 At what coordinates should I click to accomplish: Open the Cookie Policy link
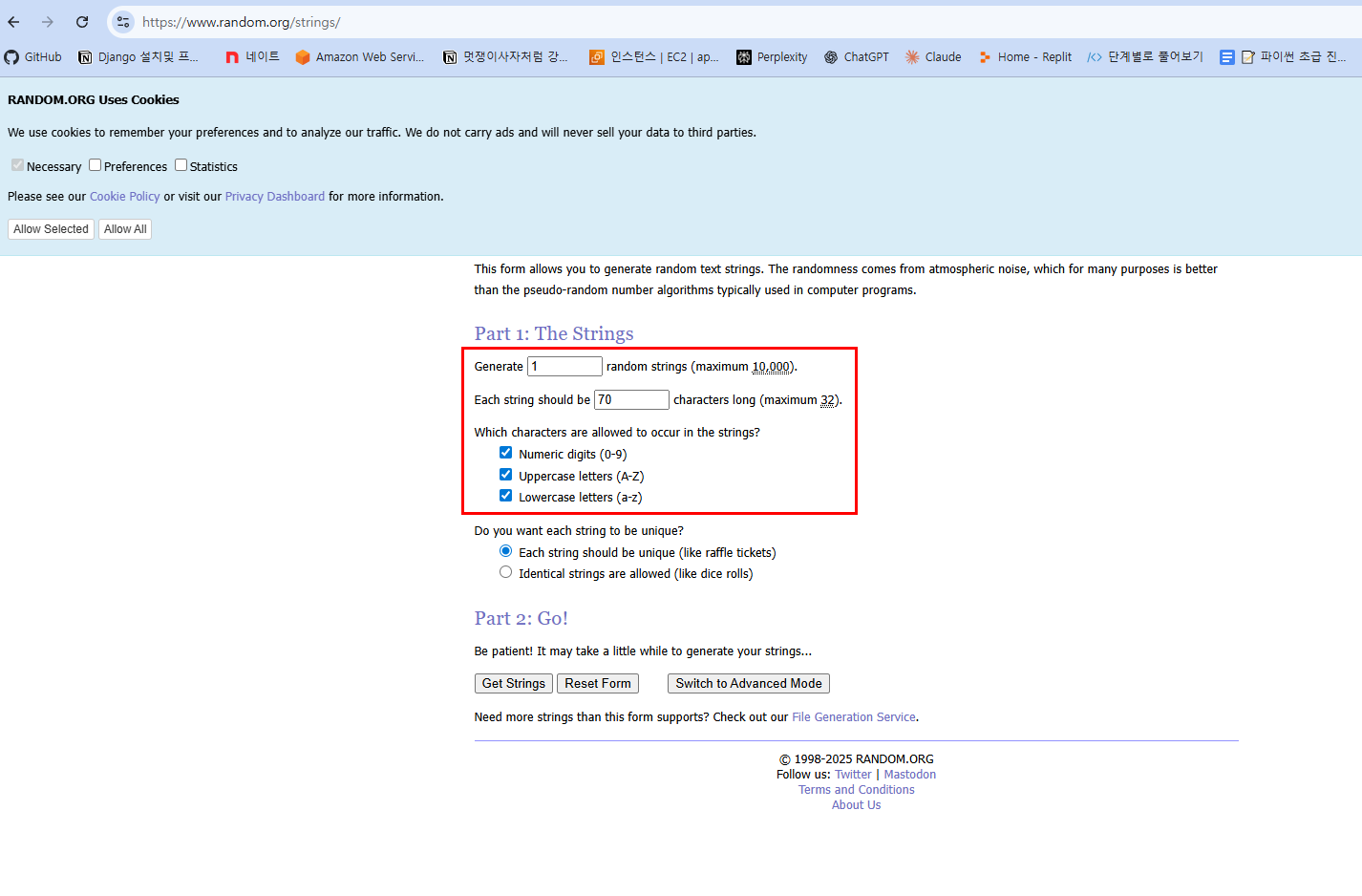tap(125, 197)
